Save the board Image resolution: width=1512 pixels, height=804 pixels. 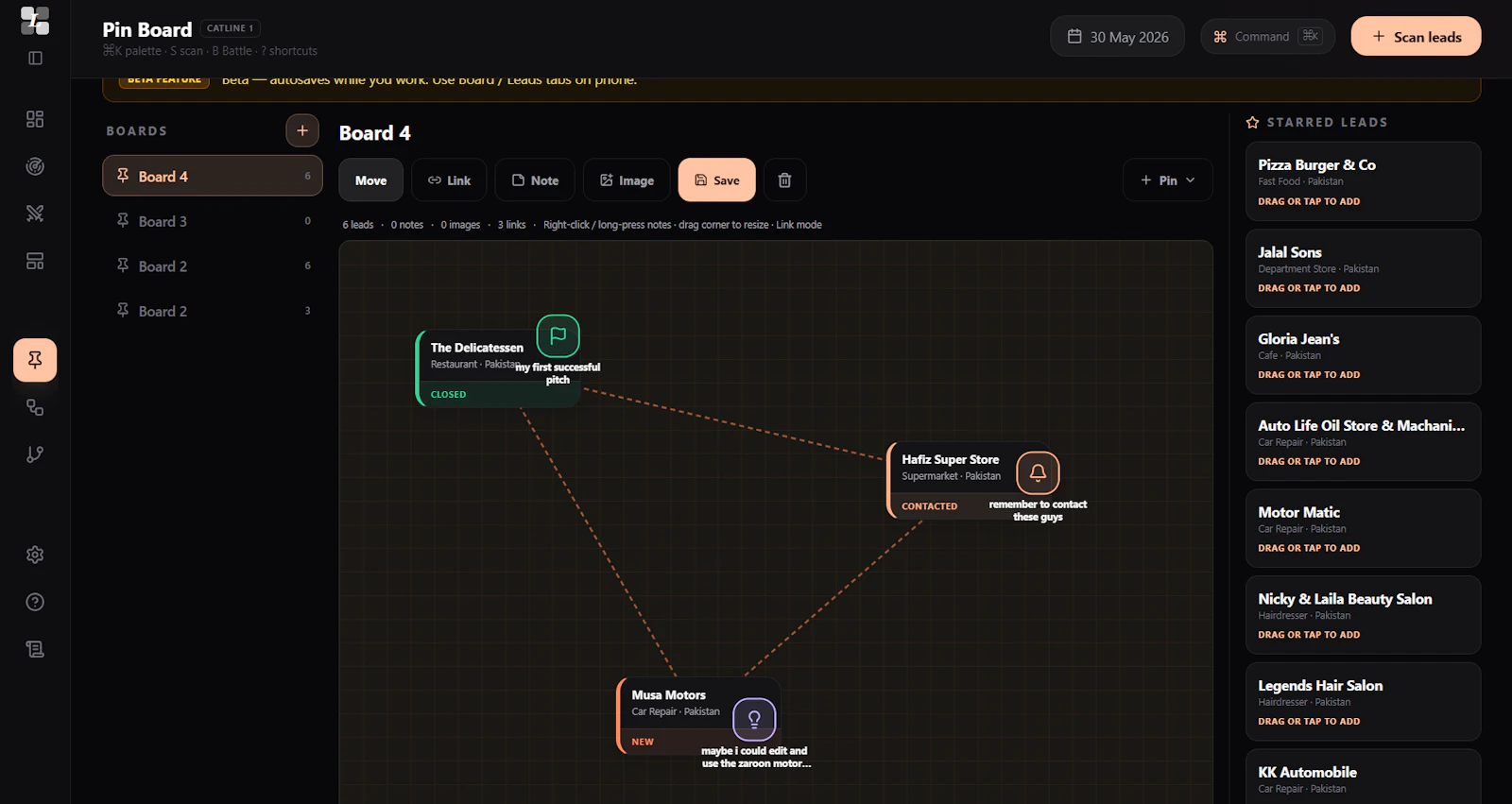pyautogui.click(x=716, y=180)
